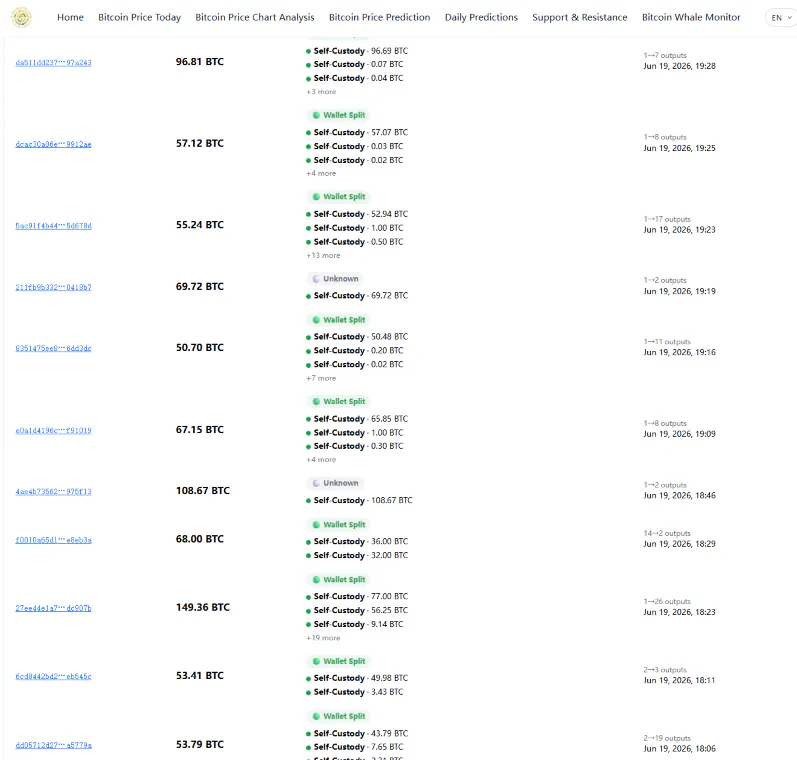Click 'Self-Custody - 65.85 BTC' output line
The height and width of the screenshot is (760, 797).
tap(357, 419)
